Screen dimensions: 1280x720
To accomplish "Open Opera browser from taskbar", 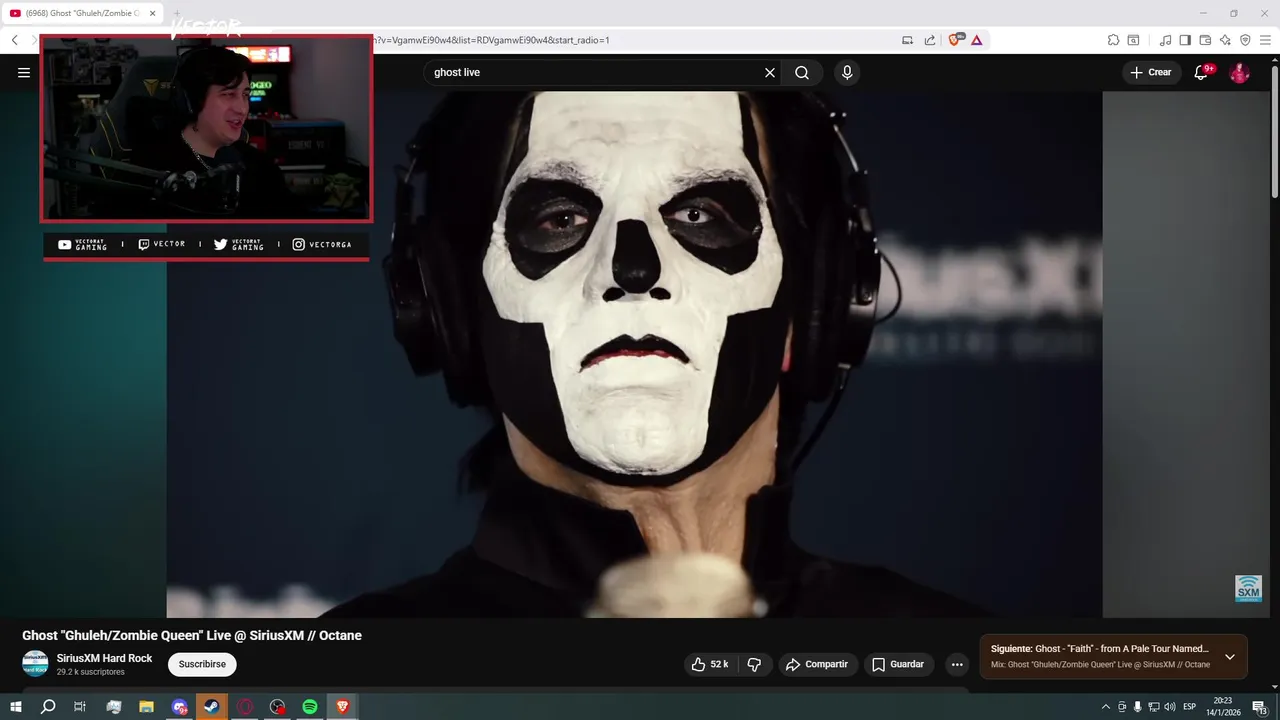I will pyautogui.click(x=245, y=707).
